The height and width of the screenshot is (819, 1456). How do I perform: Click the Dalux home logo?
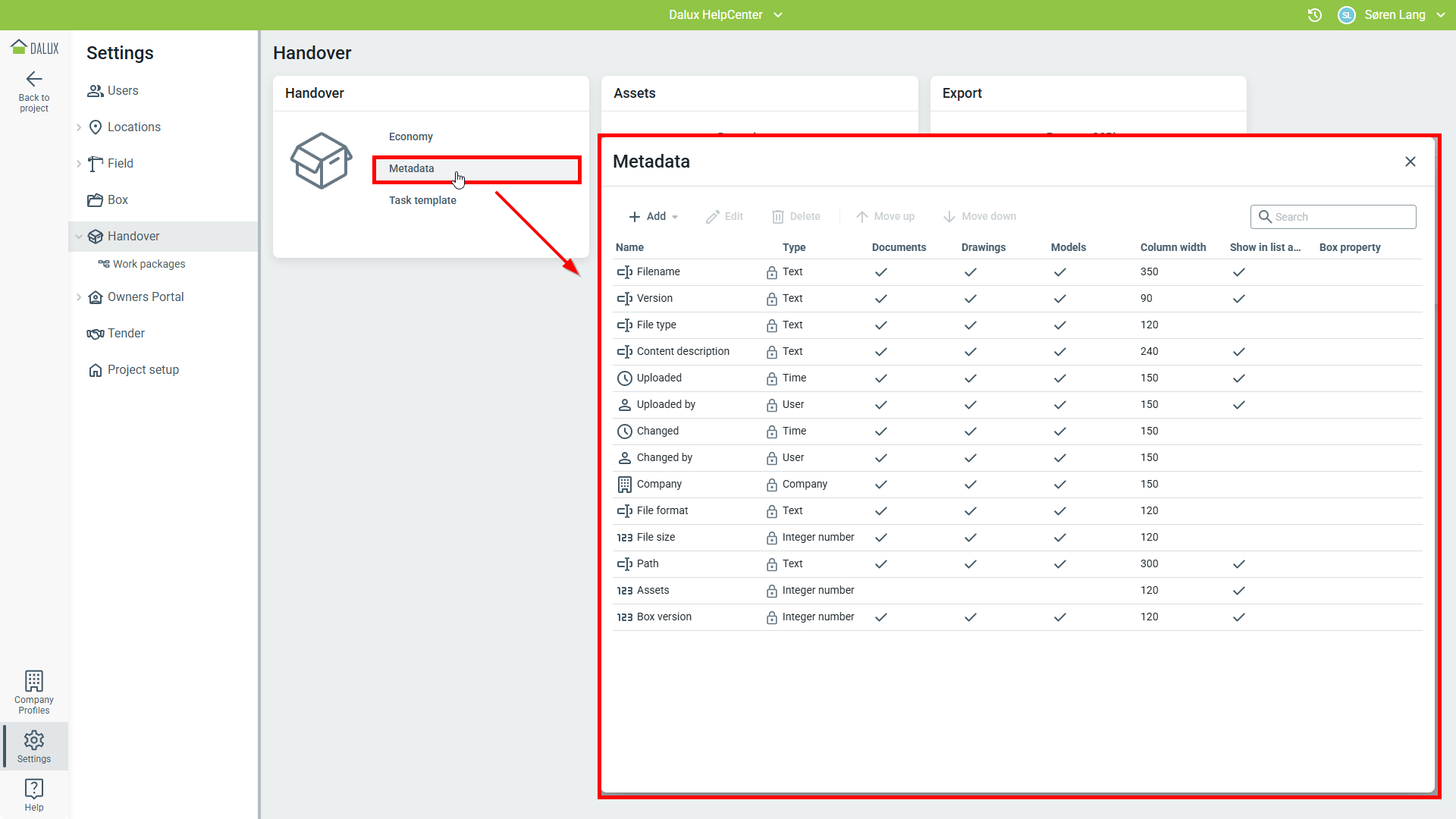point(34,48)
